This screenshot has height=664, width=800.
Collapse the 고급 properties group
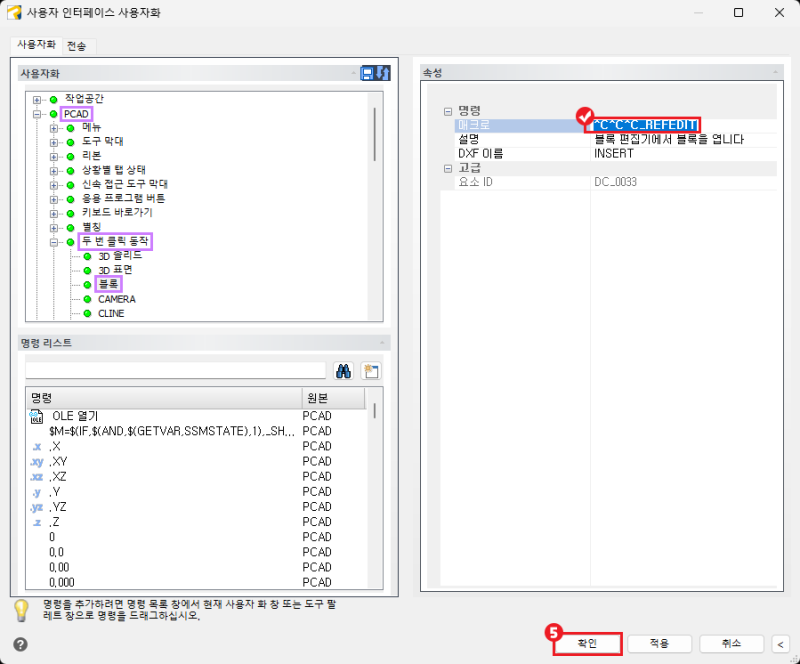[447, 168]
